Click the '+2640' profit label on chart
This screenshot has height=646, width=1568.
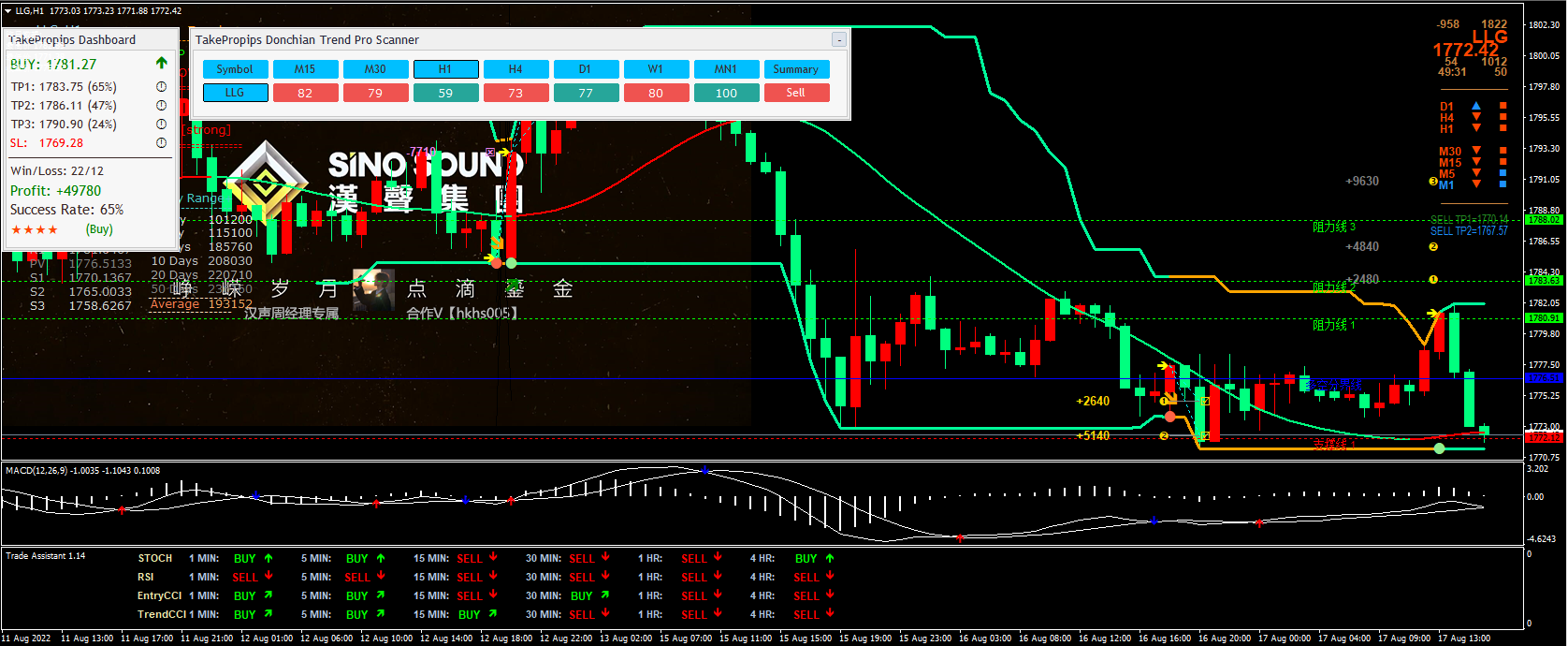click(1093, 401)
